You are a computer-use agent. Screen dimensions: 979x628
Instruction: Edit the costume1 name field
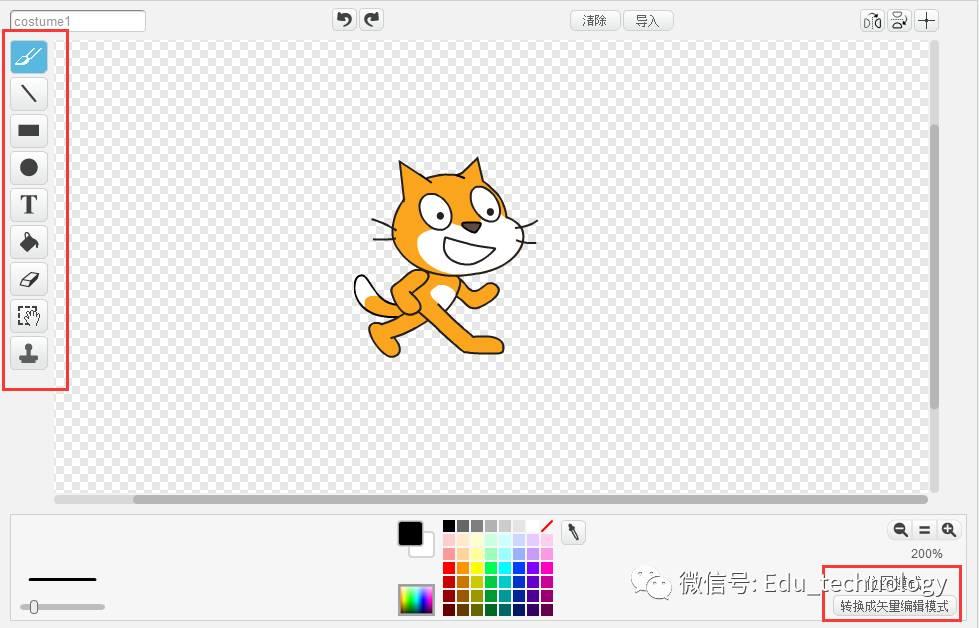click(77, 21)
